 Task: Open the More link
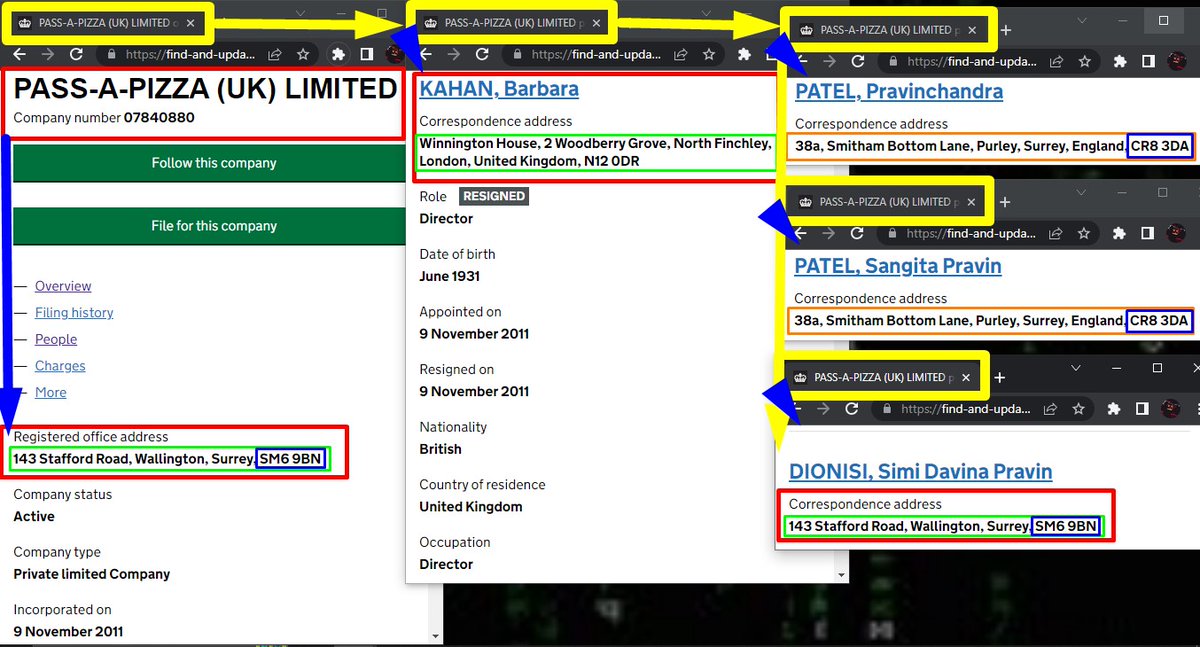coord(51,393)
